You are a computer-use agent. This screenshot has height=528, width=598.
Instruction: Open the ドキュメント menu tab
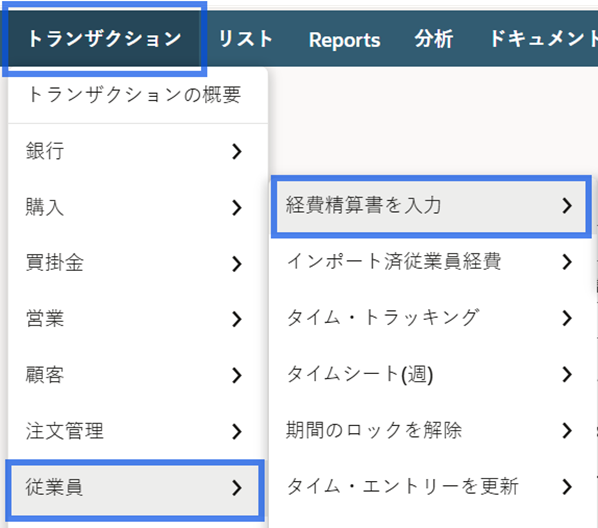click(543, 39)
